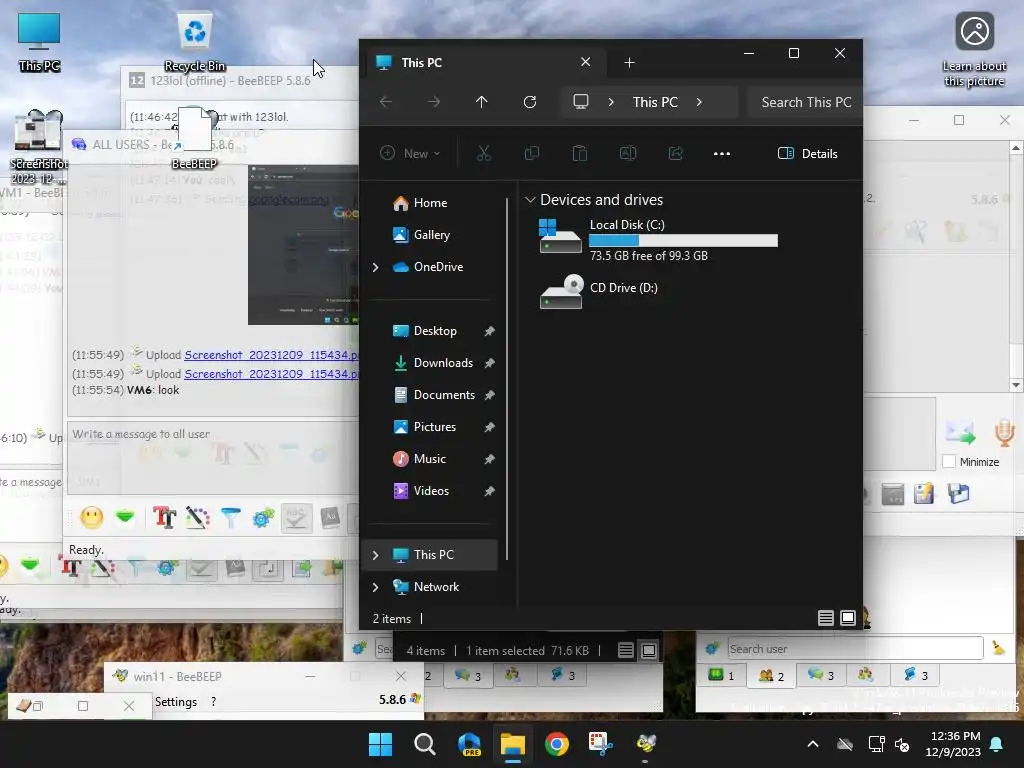
Task: Click the blue gear settings icon in ALL USERS chat
Action: click(x=263, y=518)
